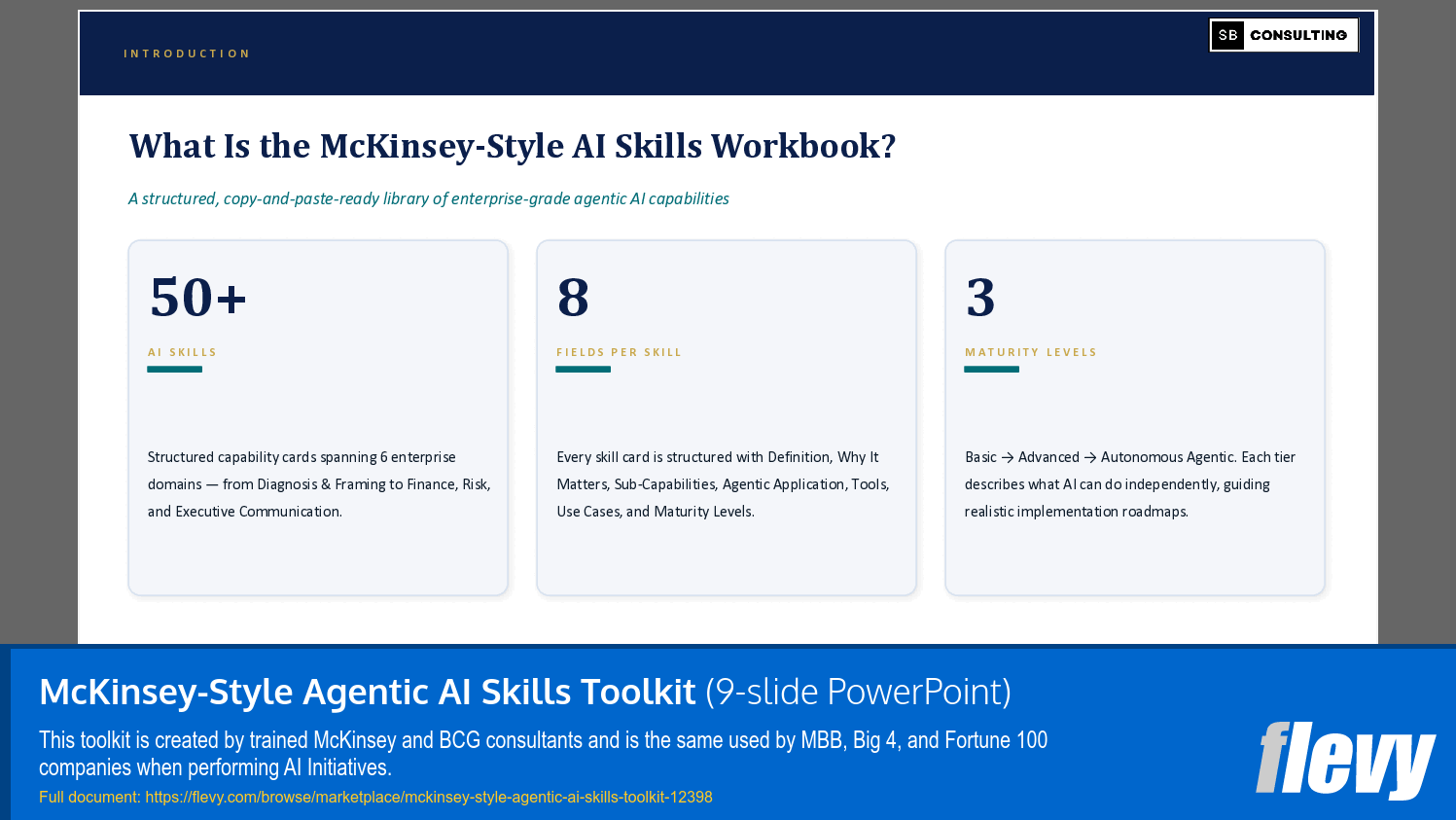
Task: Select the italic subtitle about copy-and-paste-ready library
Action: pos(429,198)
